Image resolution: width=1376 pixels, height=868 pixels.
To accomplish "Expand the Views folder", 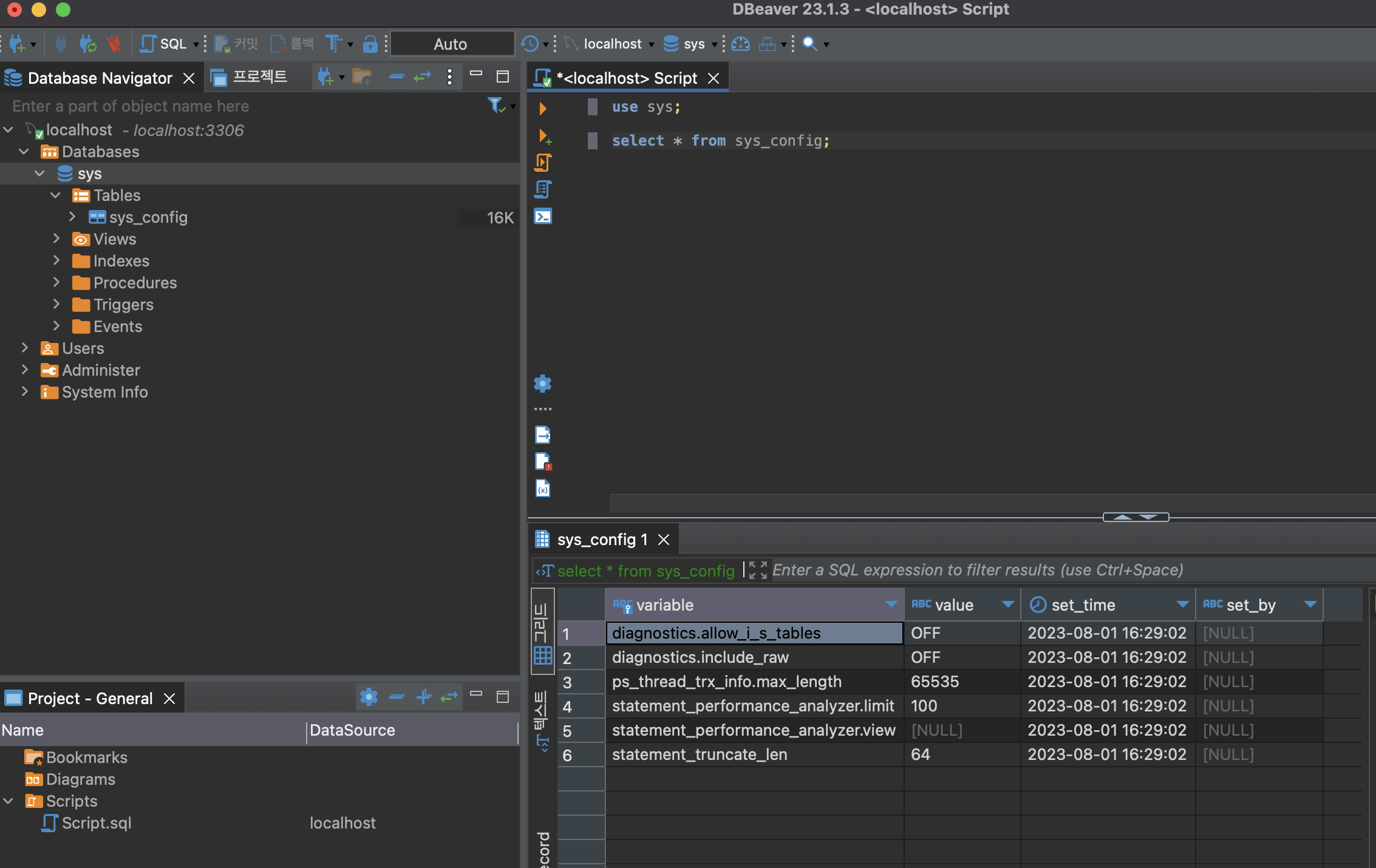I will [56, 239].
